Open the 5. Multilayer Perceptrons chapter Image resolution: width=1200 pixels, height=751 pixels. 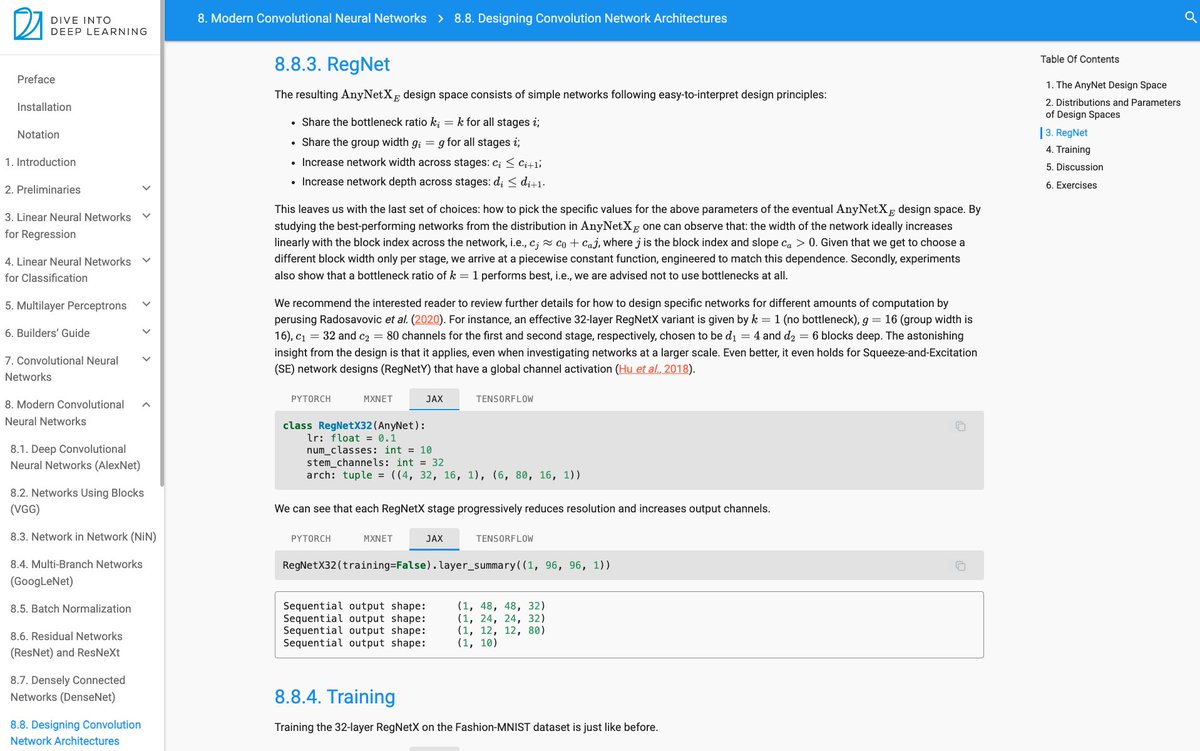pos(65,305)
